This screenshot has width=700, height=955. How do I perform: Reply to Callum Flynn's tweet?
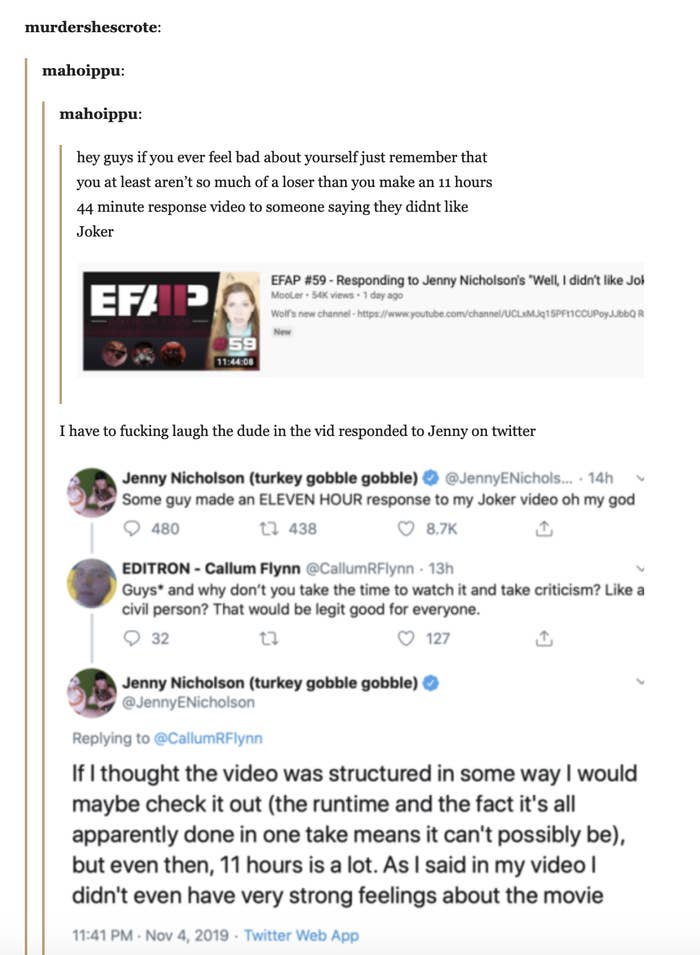(x=132, y=638)
